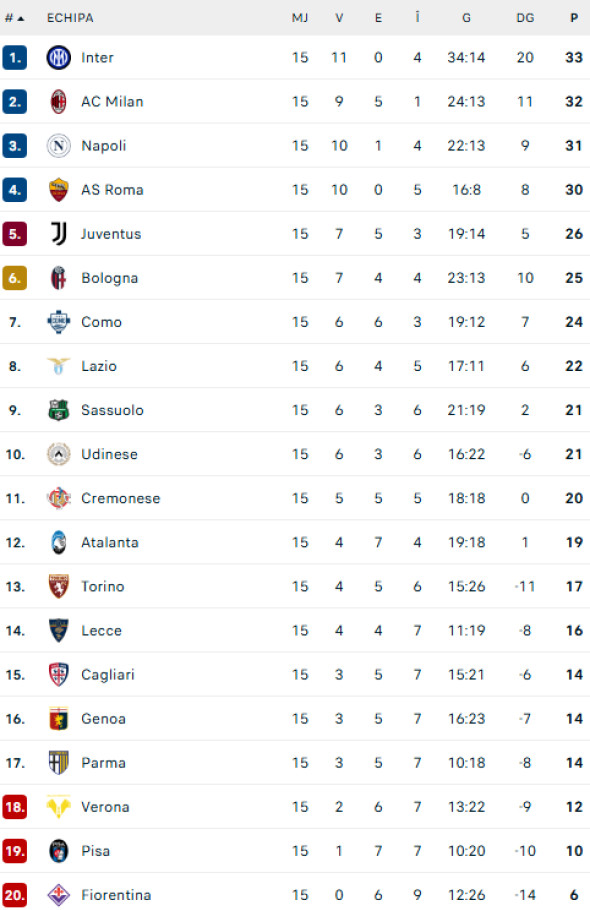
Task: Click the MJ matches played header
Action: click(299, 17)
